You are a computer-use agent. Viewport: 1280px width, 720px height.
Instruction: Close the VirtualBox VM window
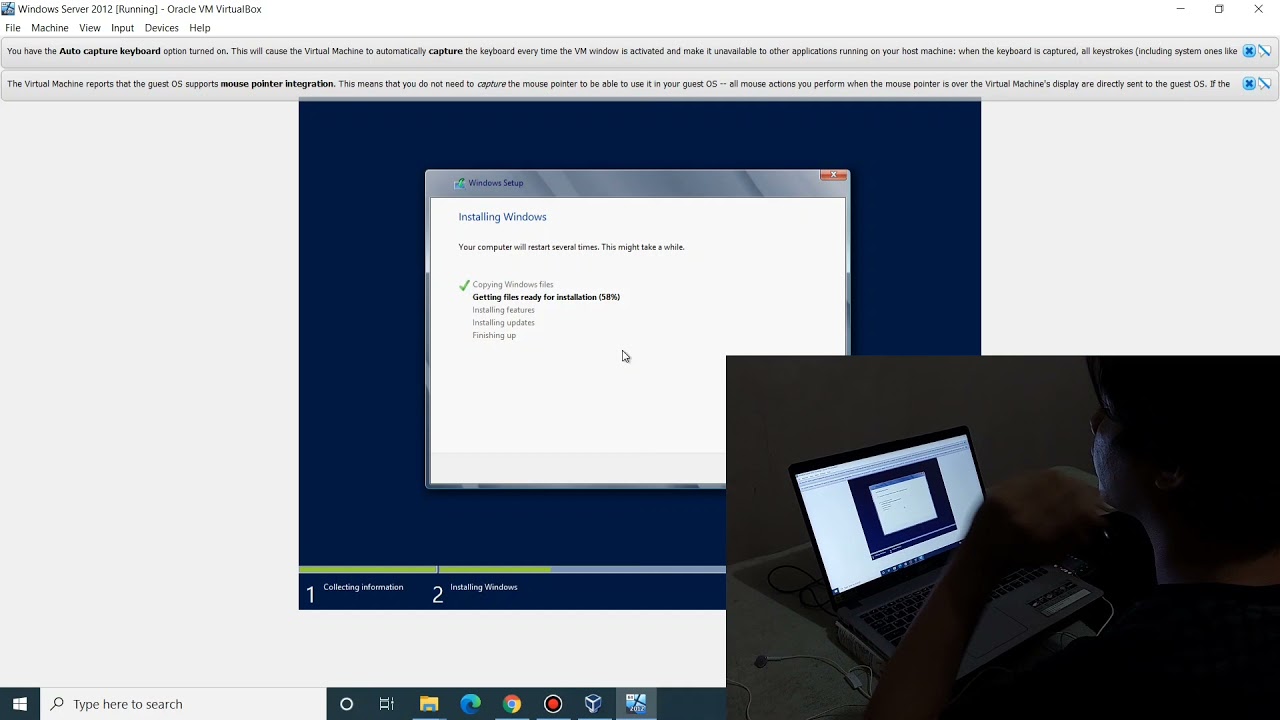(1258, 9)
